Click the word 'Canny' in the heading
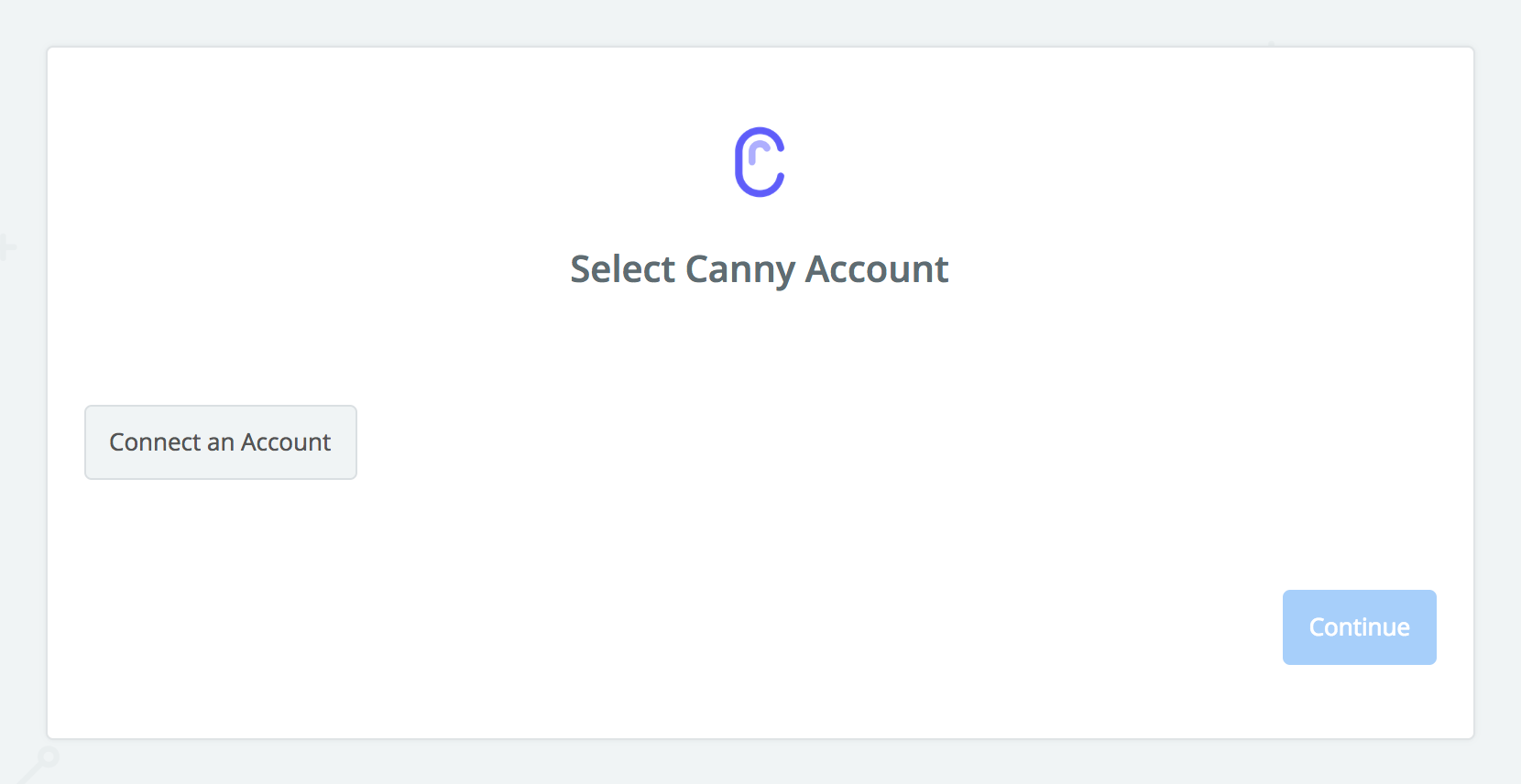Viewport: 1521px width, 784px height. (x=740, y=271)
